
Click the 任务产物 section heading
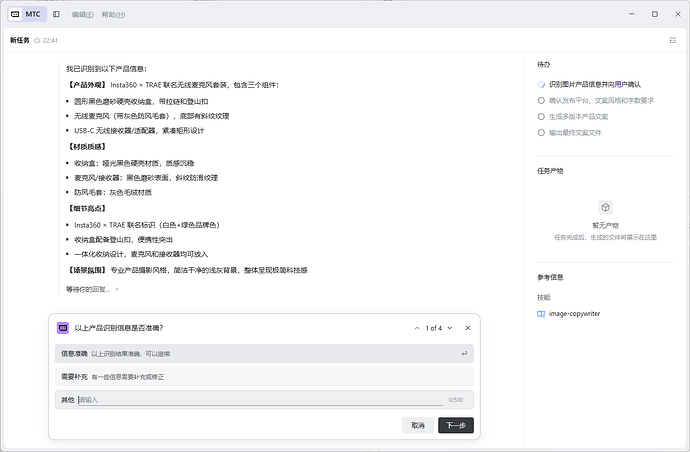click(550, 171)
